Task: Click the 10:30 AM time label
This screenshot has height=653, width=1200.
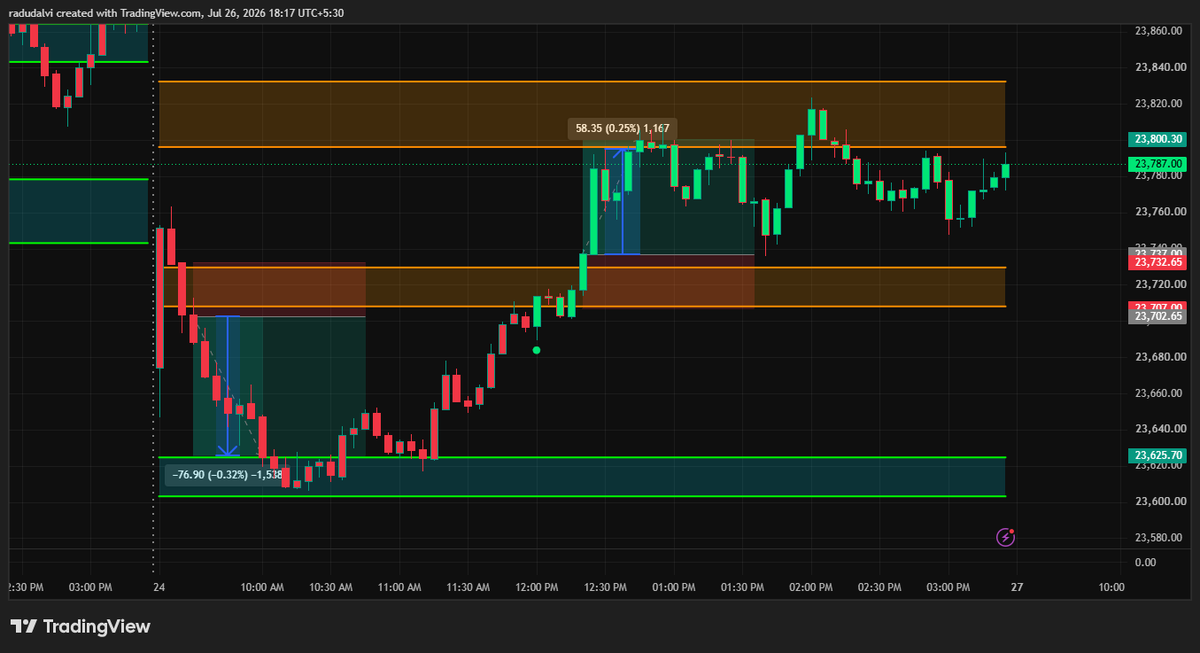Action: (x=330, y=587)
